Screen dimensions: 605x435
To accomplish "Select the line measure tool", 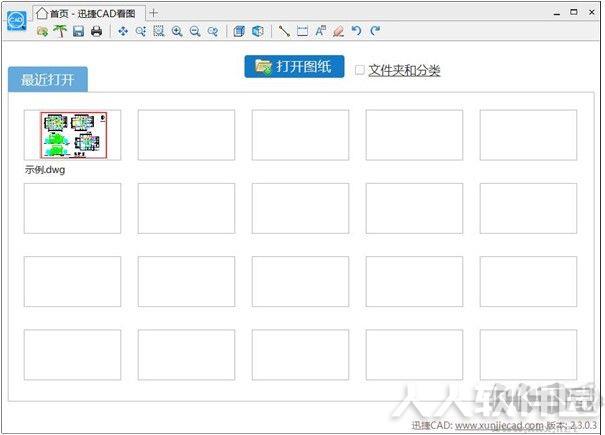I will point(284,31).
